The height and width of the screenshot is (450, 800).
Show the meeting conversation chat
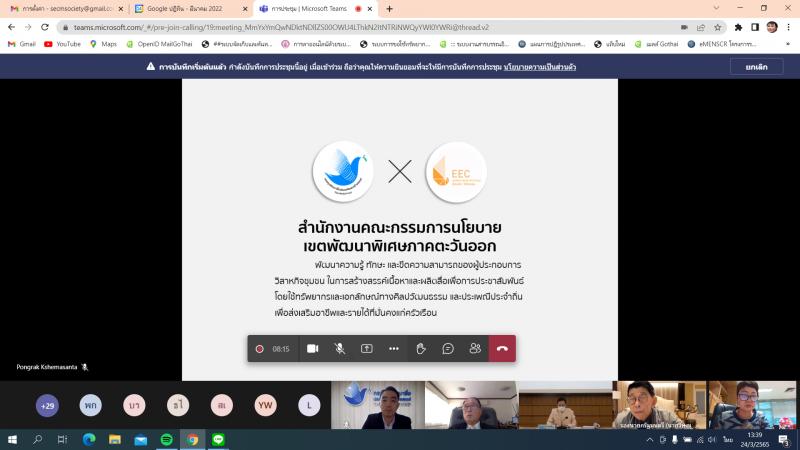point(448,348)
